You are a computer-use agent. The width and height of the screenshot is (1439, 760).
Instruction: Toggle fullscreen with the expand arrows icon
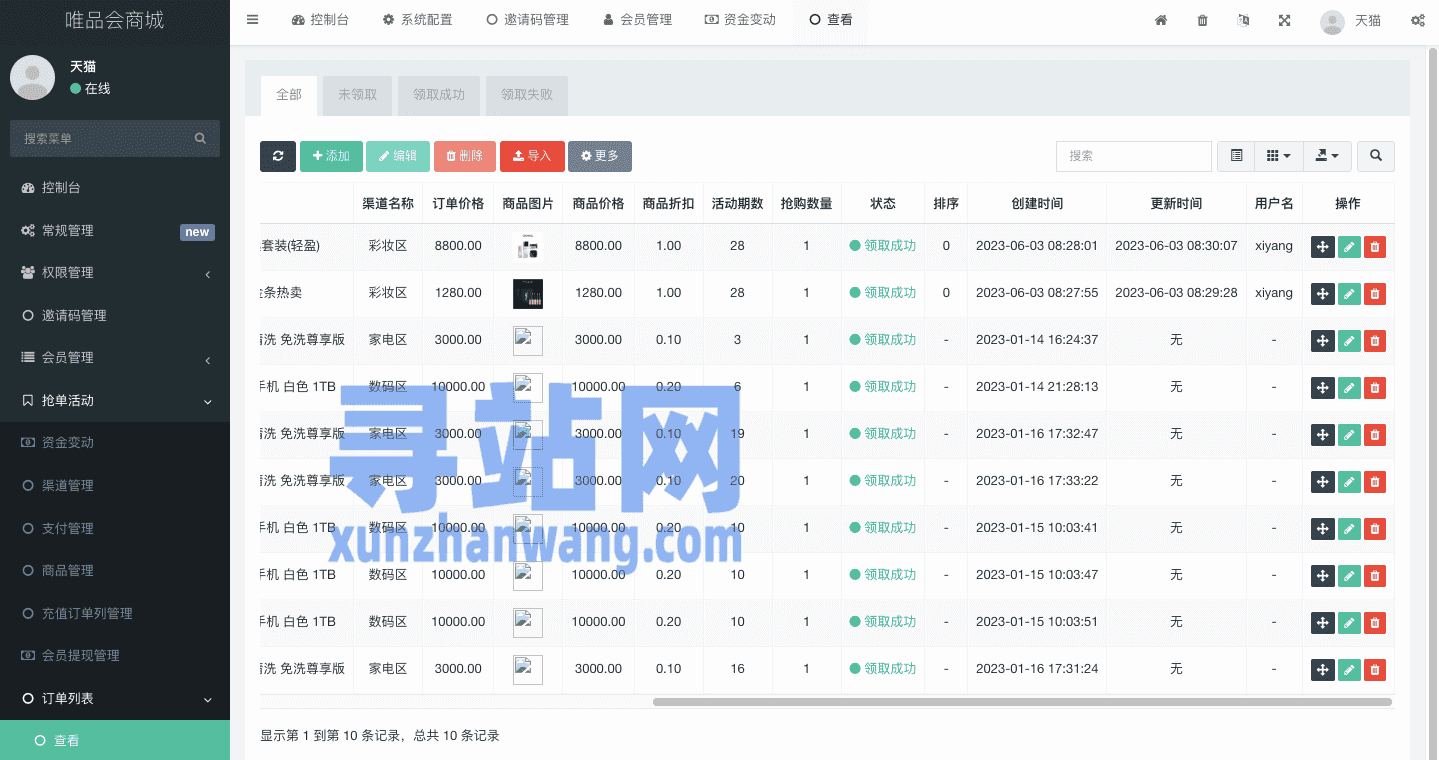click(1284, 20)
